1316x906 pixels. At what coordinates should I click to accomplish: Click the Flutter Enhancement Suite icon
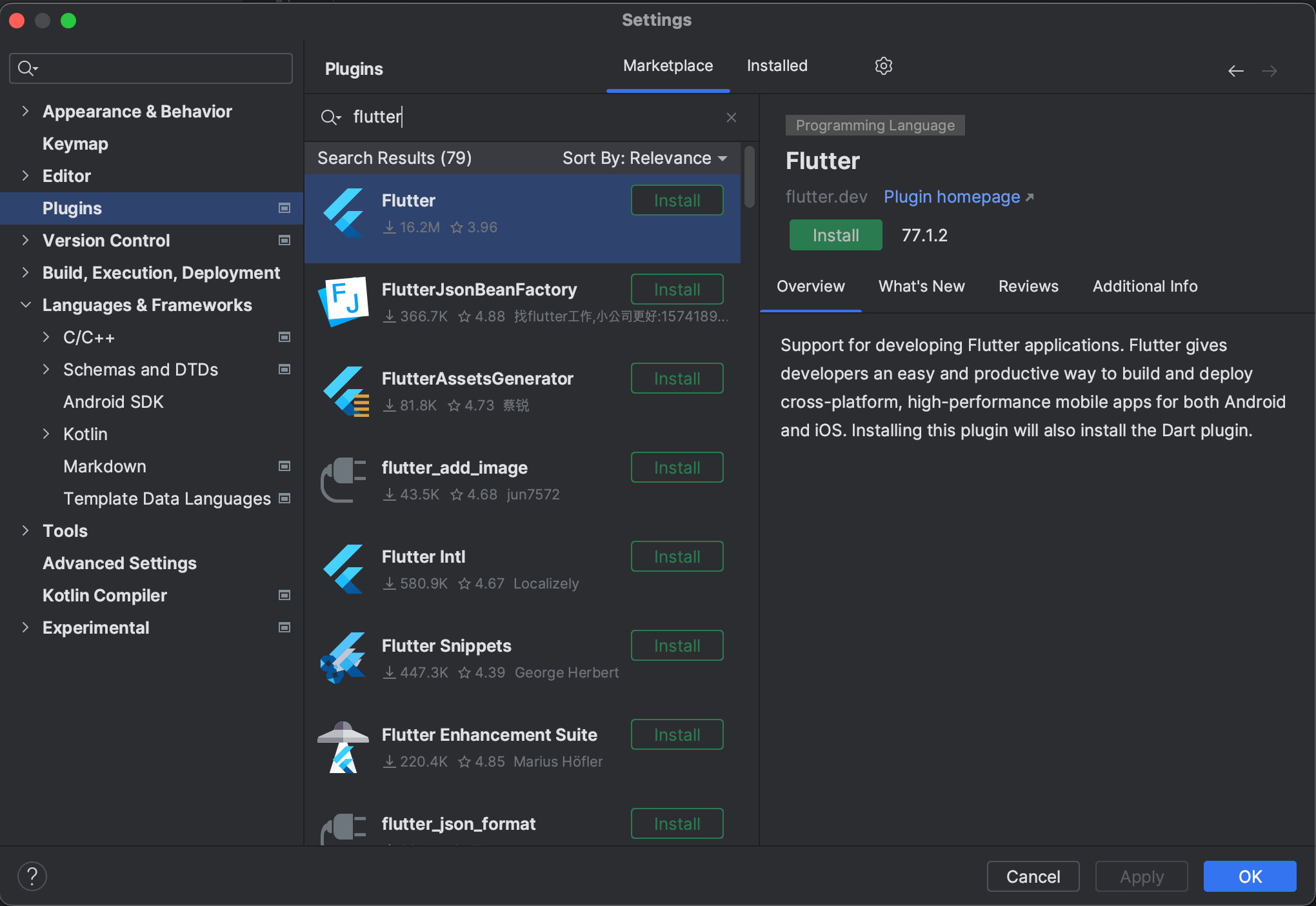tap(343, 747)
